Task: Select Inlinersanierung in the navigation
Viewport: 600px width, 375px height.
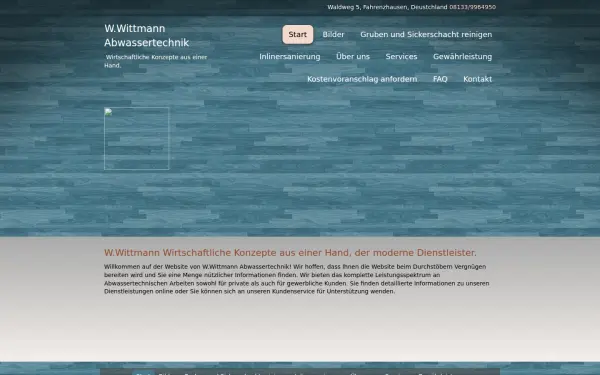Action: [290, 57]
